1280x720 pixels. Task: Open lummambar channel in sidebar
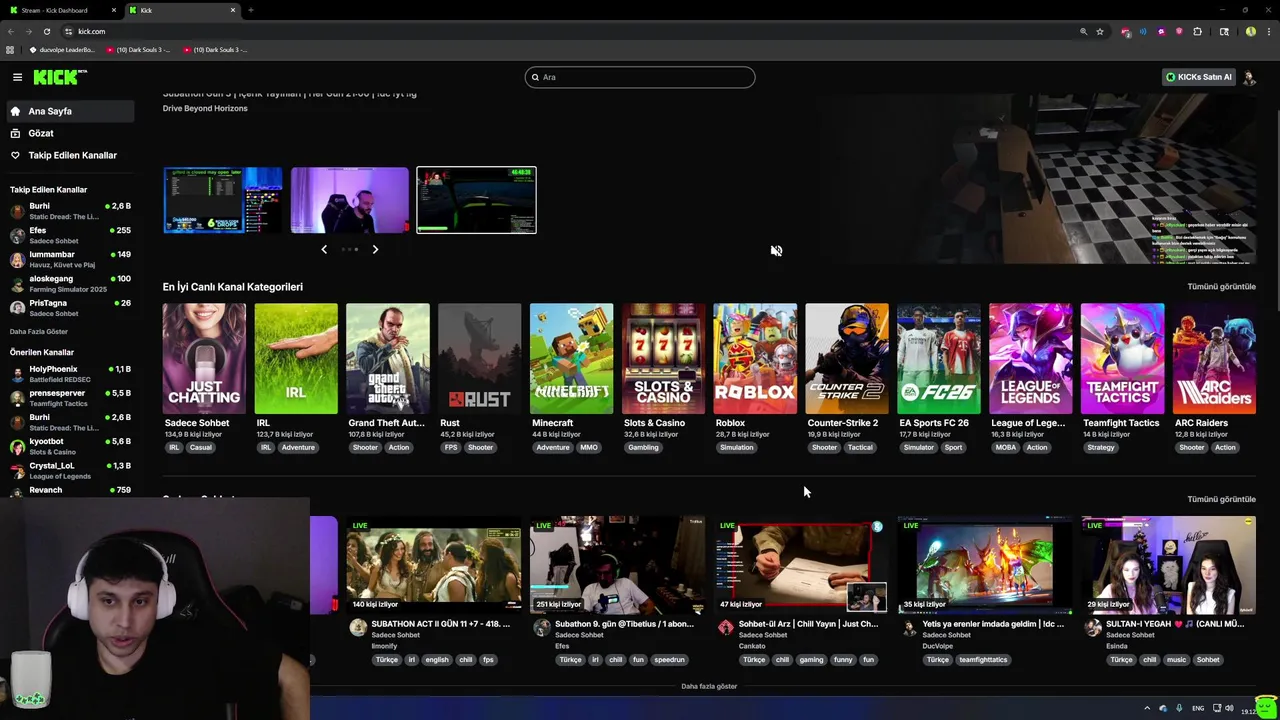point(70,259)
